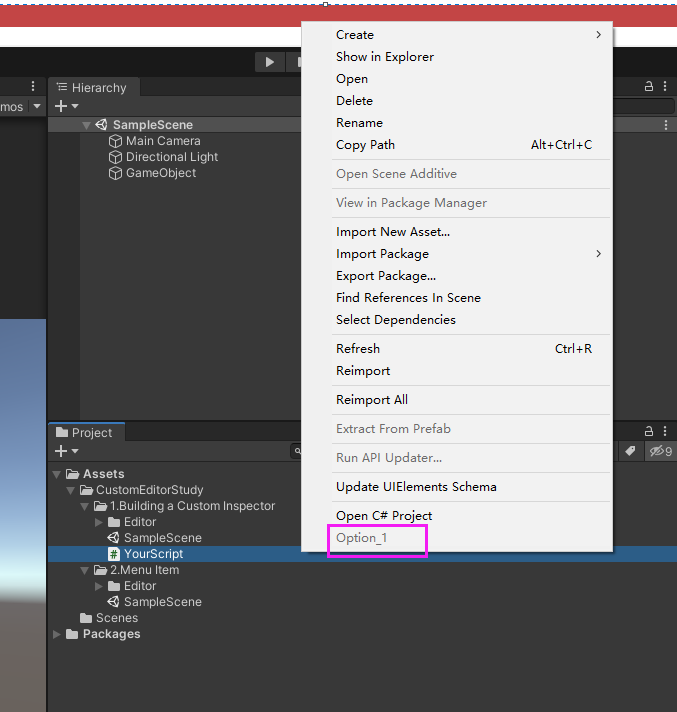Collapse 1.Building a Custom Inspector folder
The image size is (677, 712).
[x=84, y=506]
